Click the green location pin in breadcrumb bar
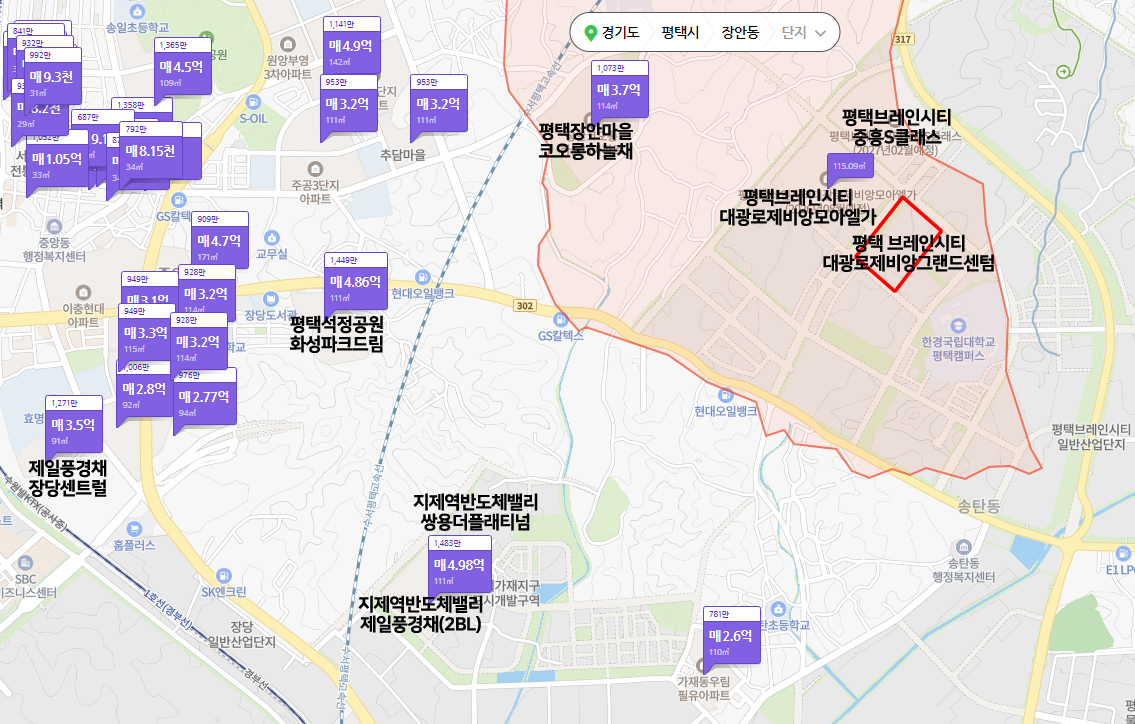This screenshot has height=724, width=1135. pos(591,33)
